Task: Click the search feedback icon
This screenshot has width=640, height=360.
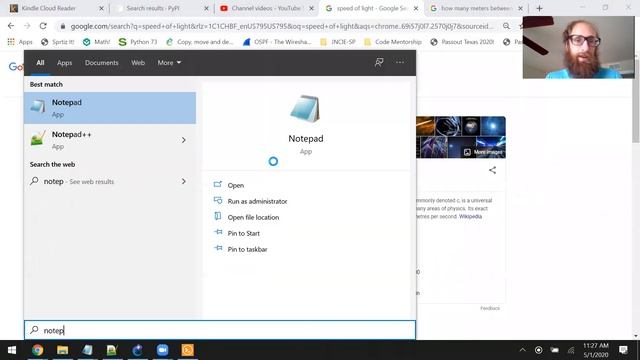Action: (x=379, y=62)
